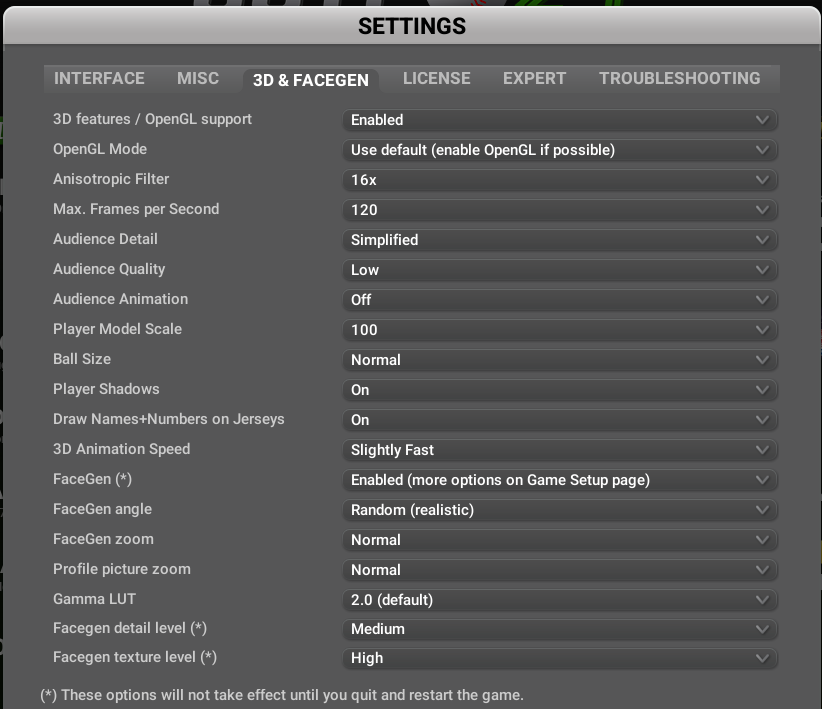Open the Anisotropic Filter dropdown

(560, 180)
